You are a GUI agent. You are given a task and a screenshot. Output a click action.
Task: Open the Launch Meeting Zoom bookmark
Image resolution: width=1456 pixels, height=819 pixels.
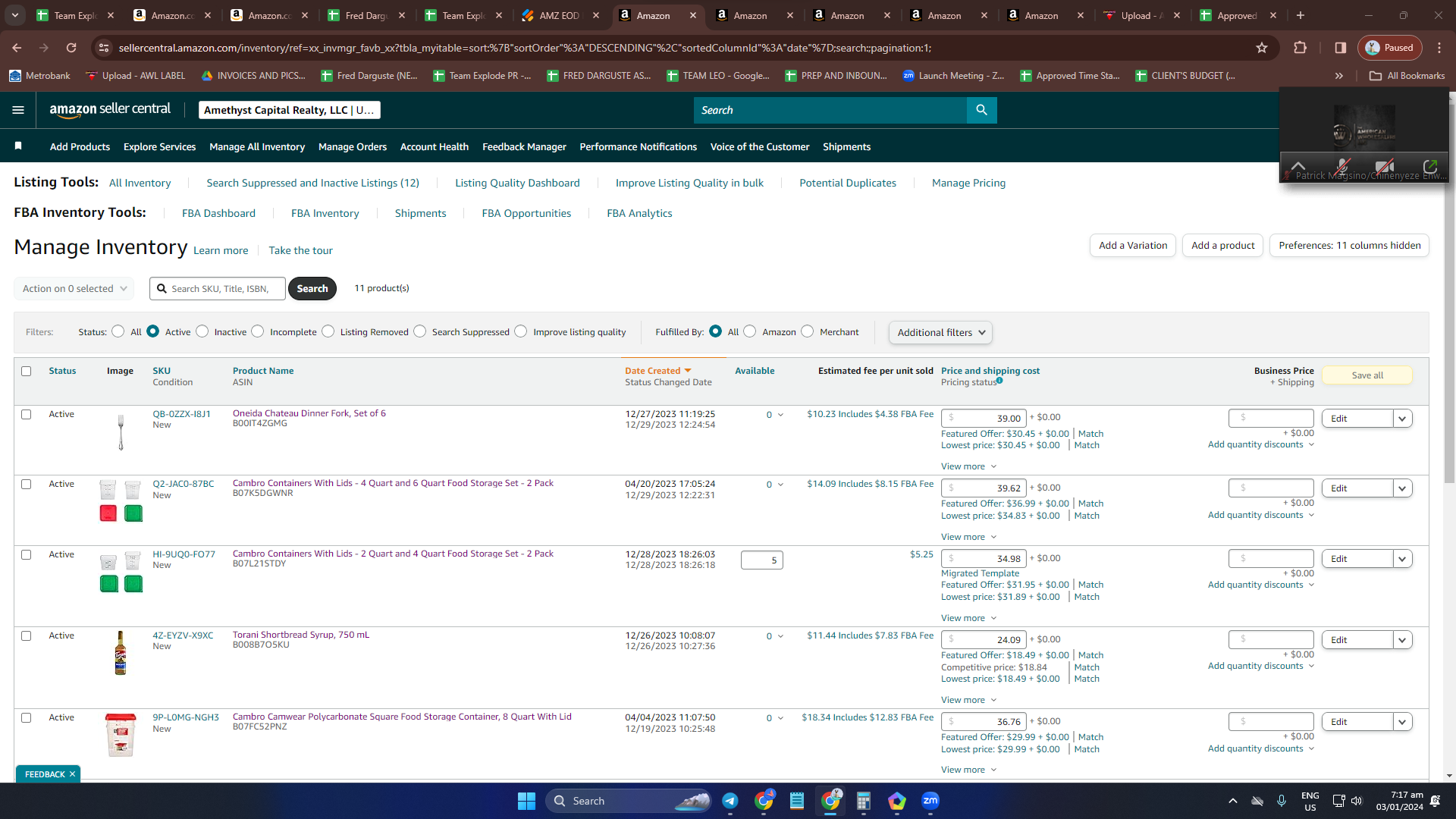pos(953,76)
